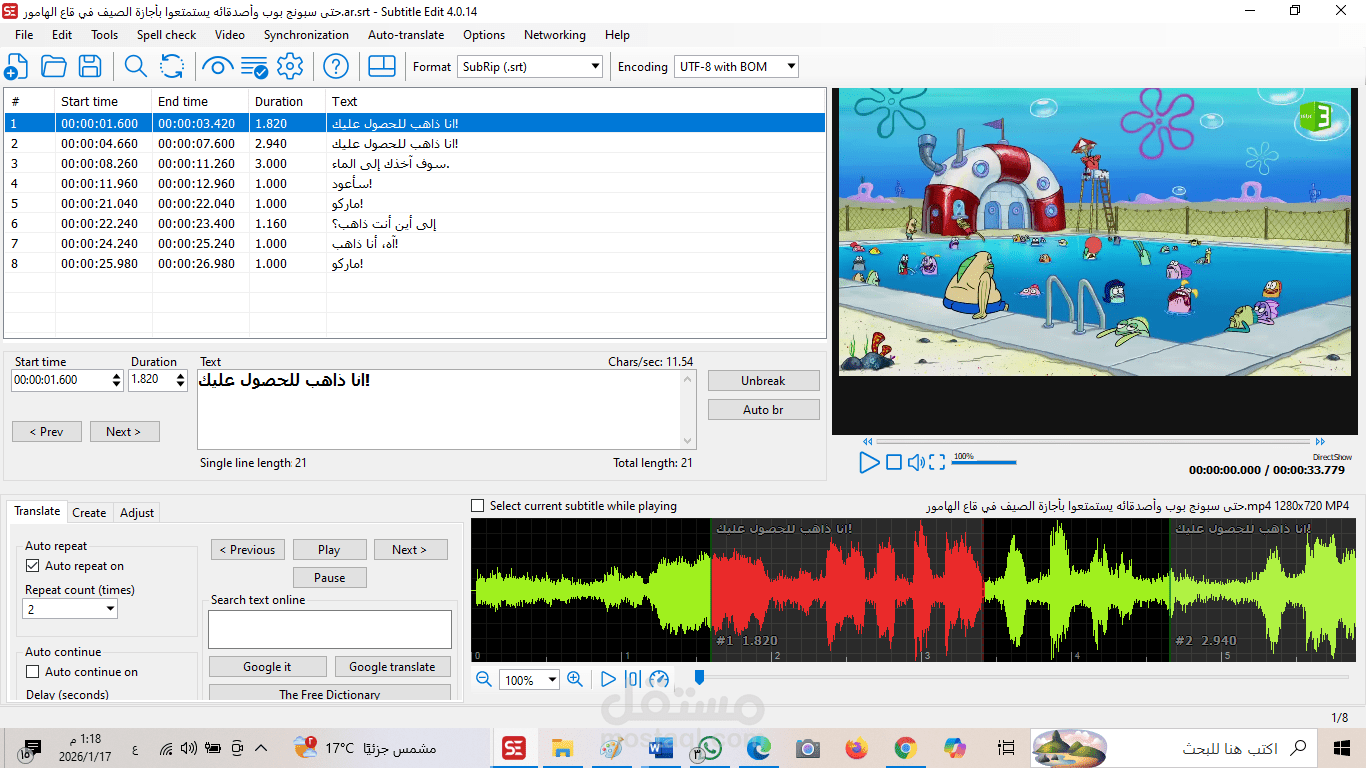Open File Explorer from the taskbar
This screenshot has width=1366, height=768.
(562, 748)
